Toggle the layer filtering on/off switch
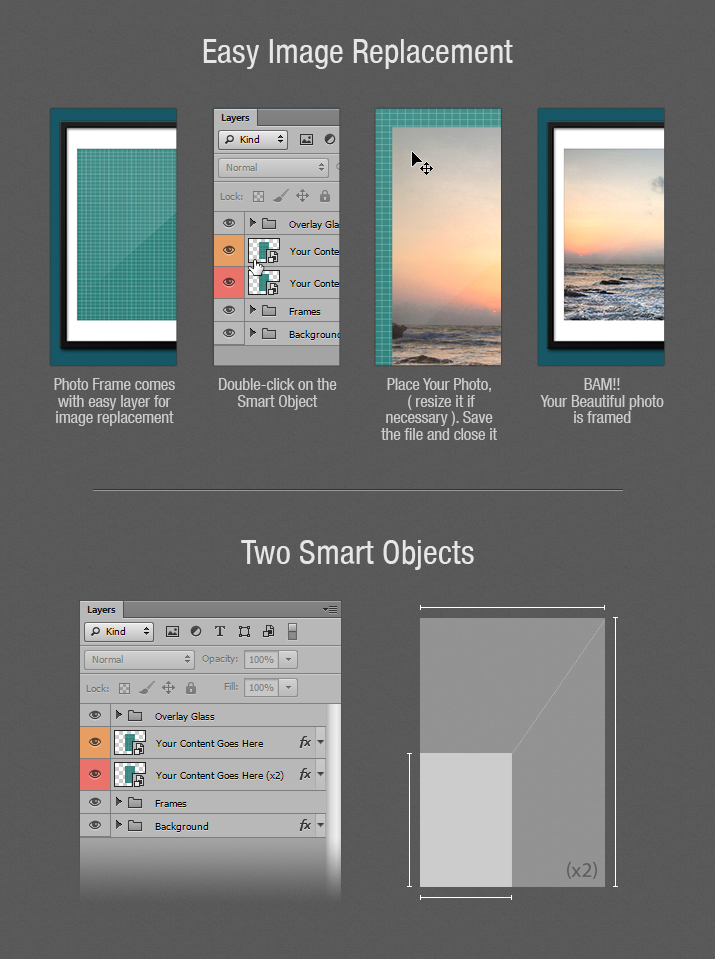 [x=292, y=631]
